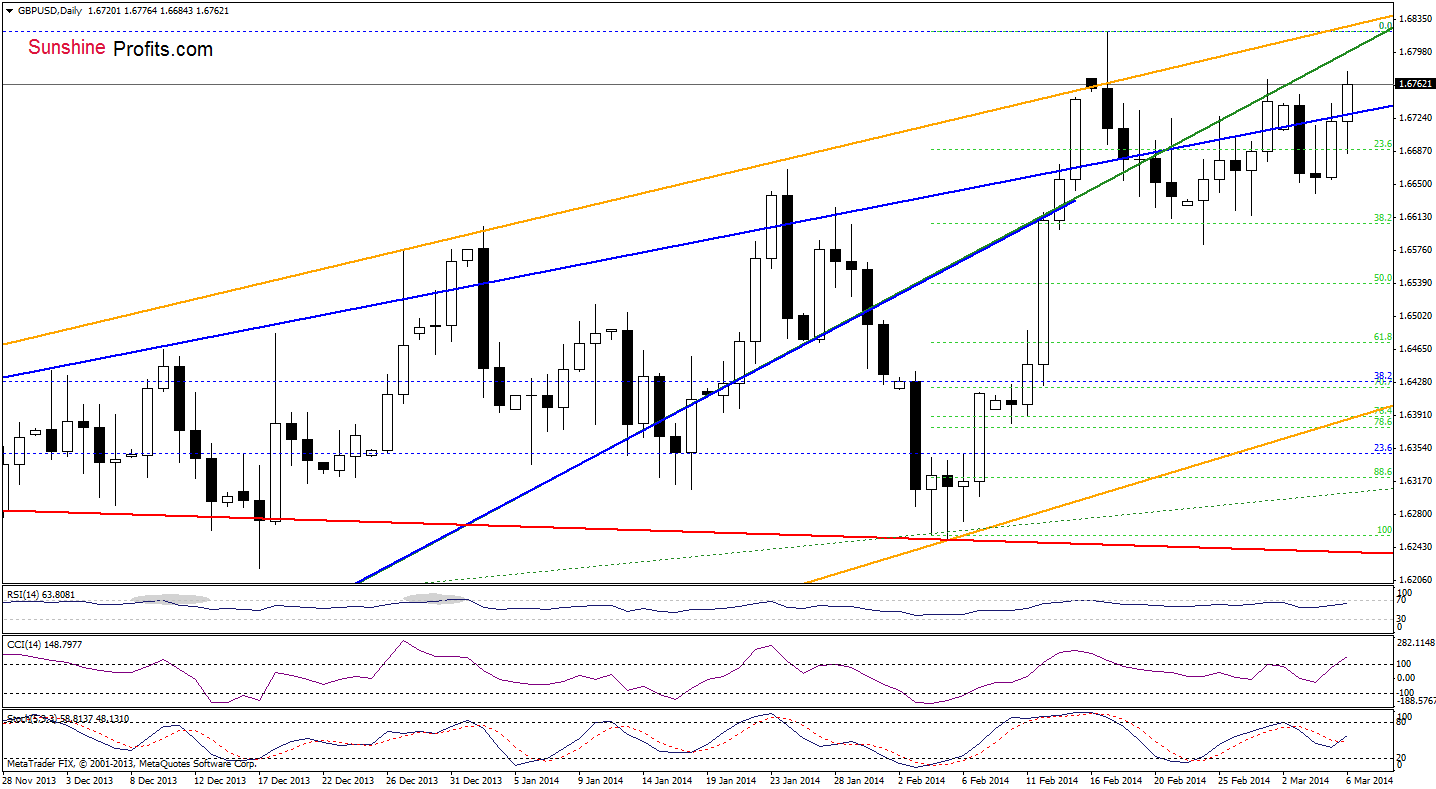Click the 1.63170 price axis label
The image size is (1436, 789).
pyautogui.click(x=1415, y=481)
